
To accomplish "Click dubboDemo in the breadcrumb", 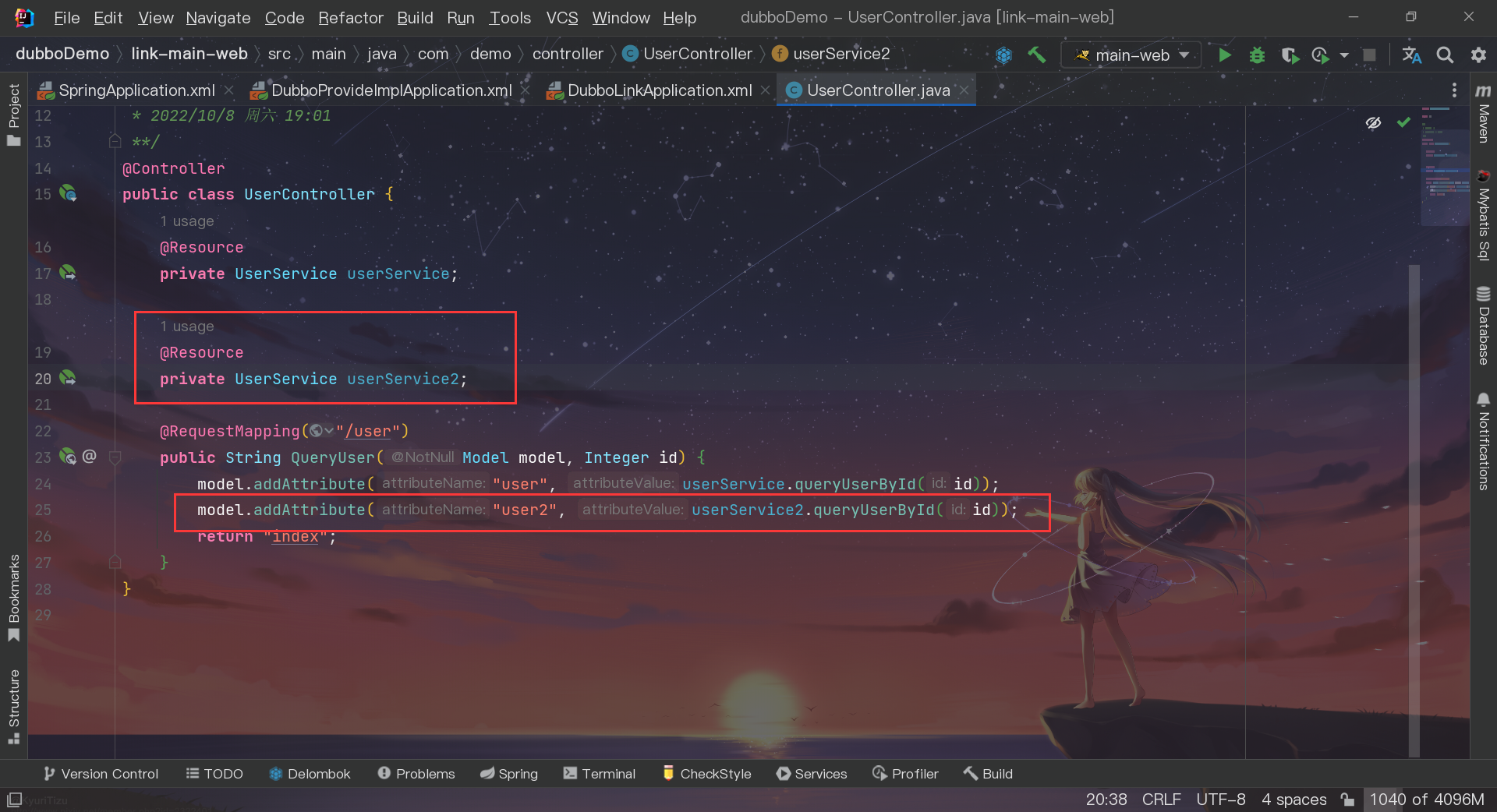I will [62, 54].
